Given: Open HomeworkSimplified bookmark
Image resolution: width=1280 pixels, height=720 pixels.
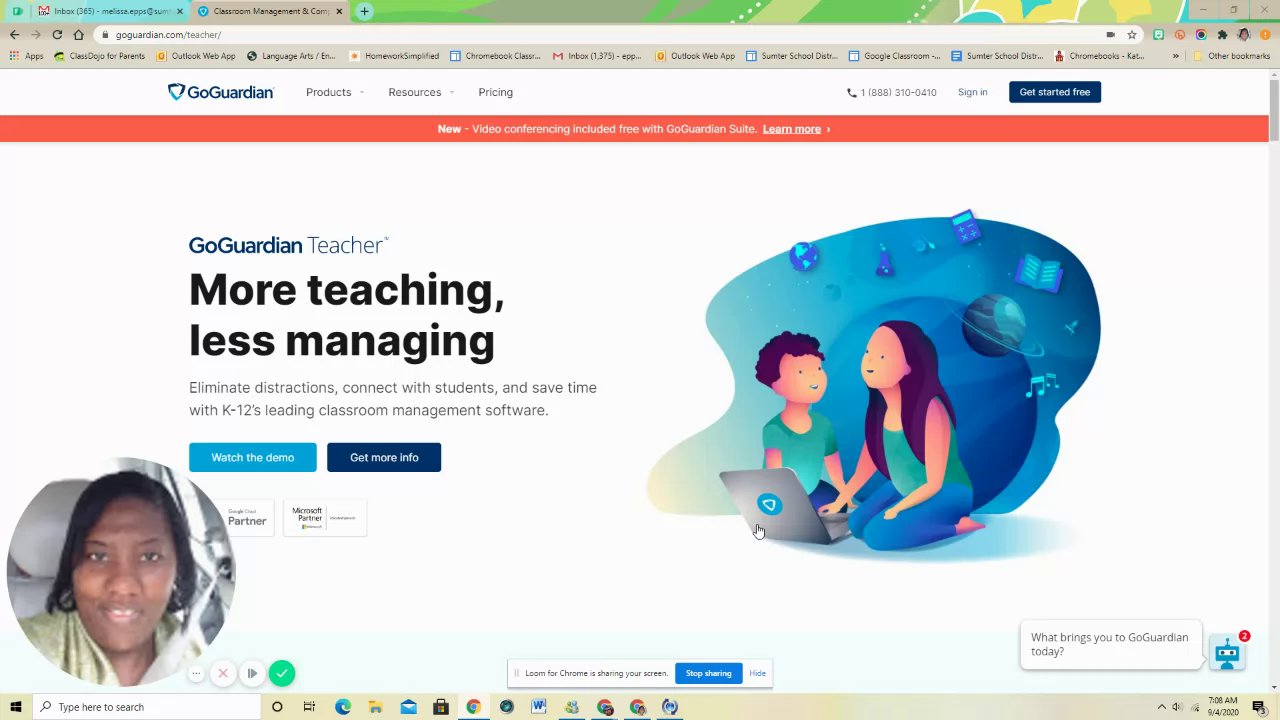Looking at the screenshot, I should (x=394, y=56).
